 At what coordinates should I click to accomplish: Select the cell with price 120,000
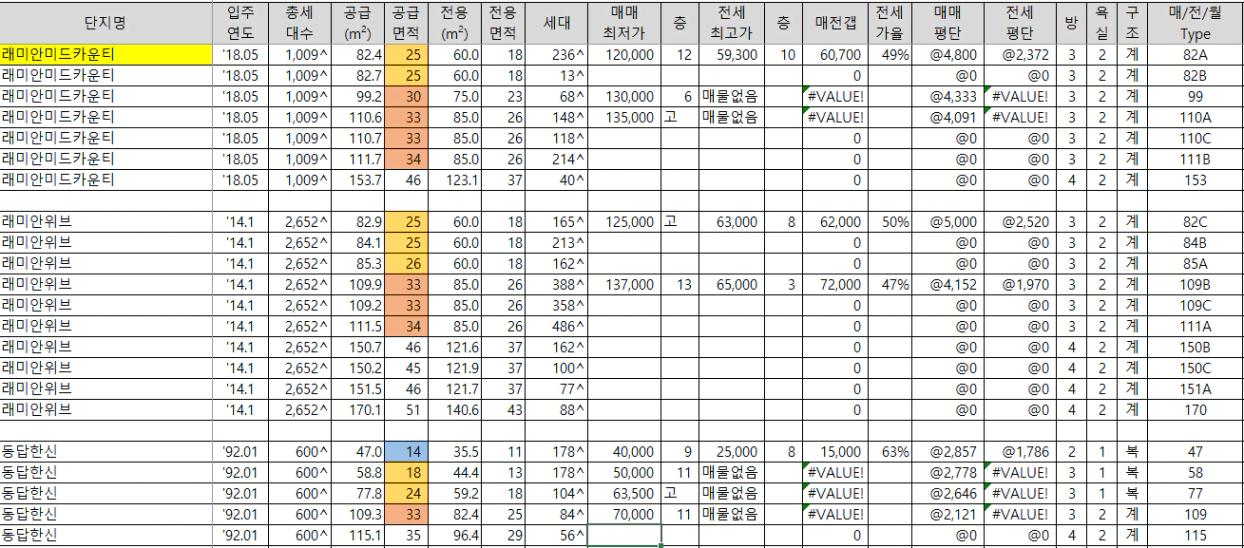pyautogui.click(x=623, y=54)
